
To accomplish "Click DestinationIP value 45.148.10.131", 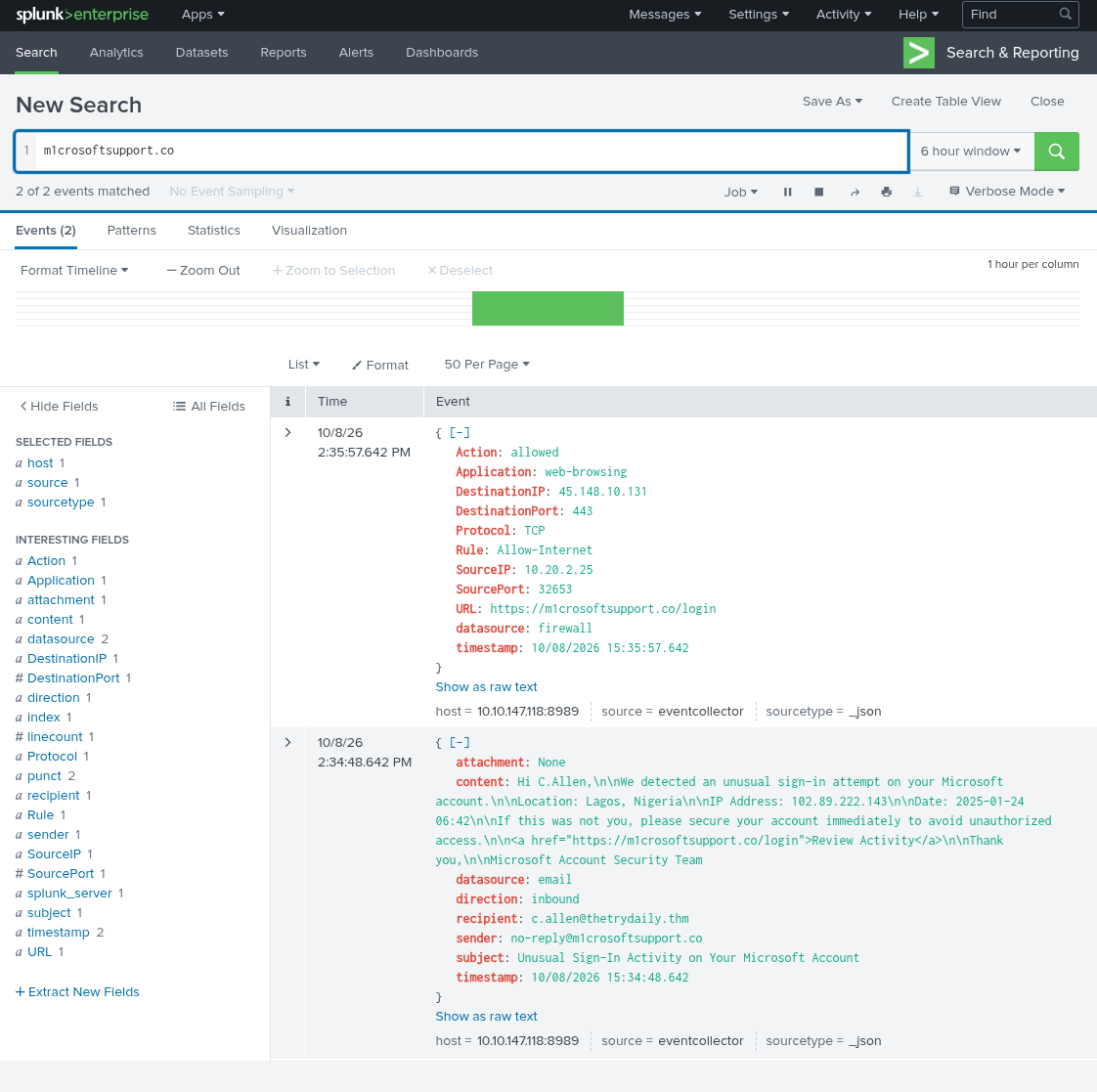I will point(602,492).
